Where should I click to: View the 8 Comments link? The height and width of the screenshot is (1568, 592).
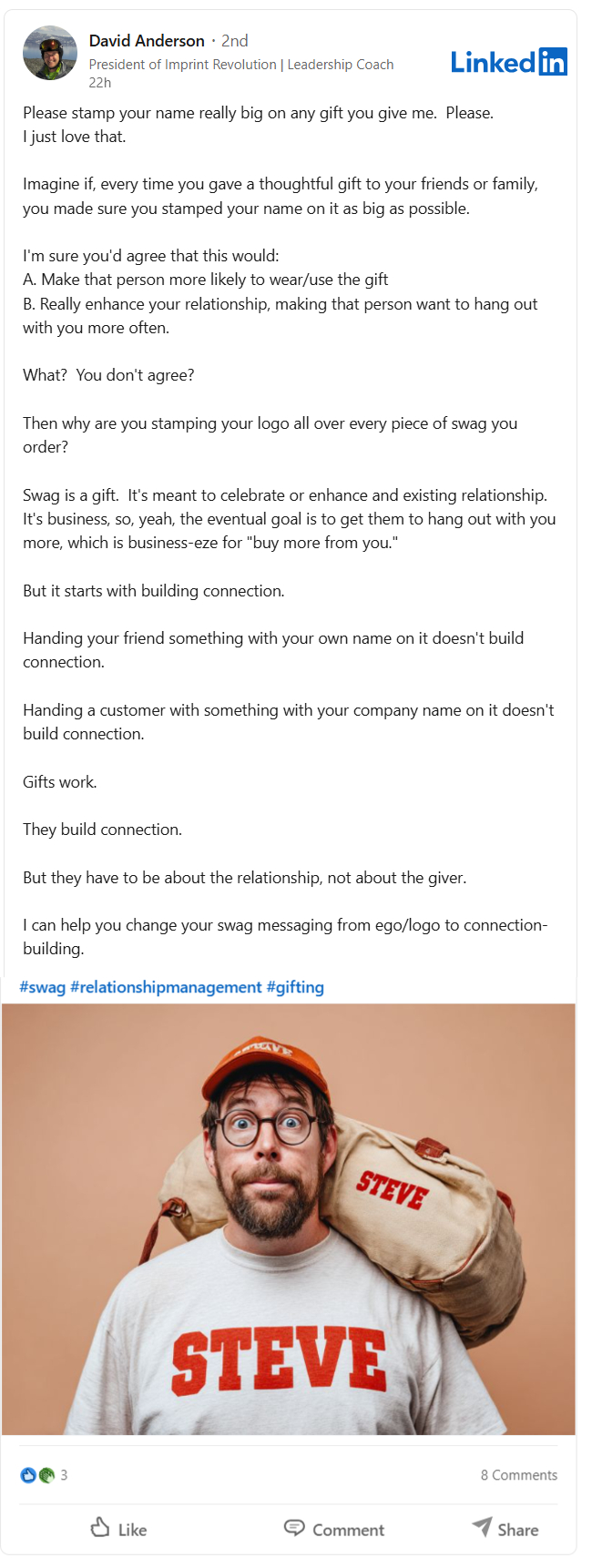point(518,1475)
